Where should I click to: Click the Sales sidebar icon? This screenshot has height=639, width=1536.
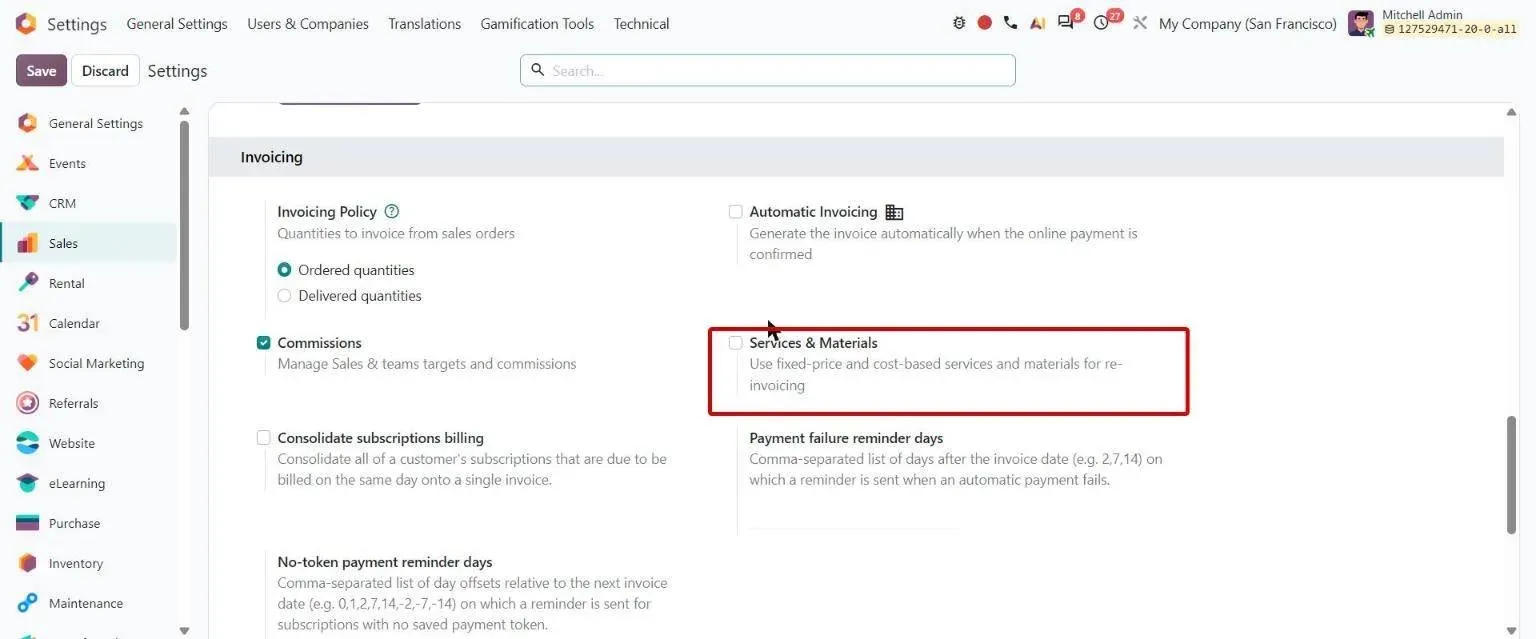(x=28, y=243)
